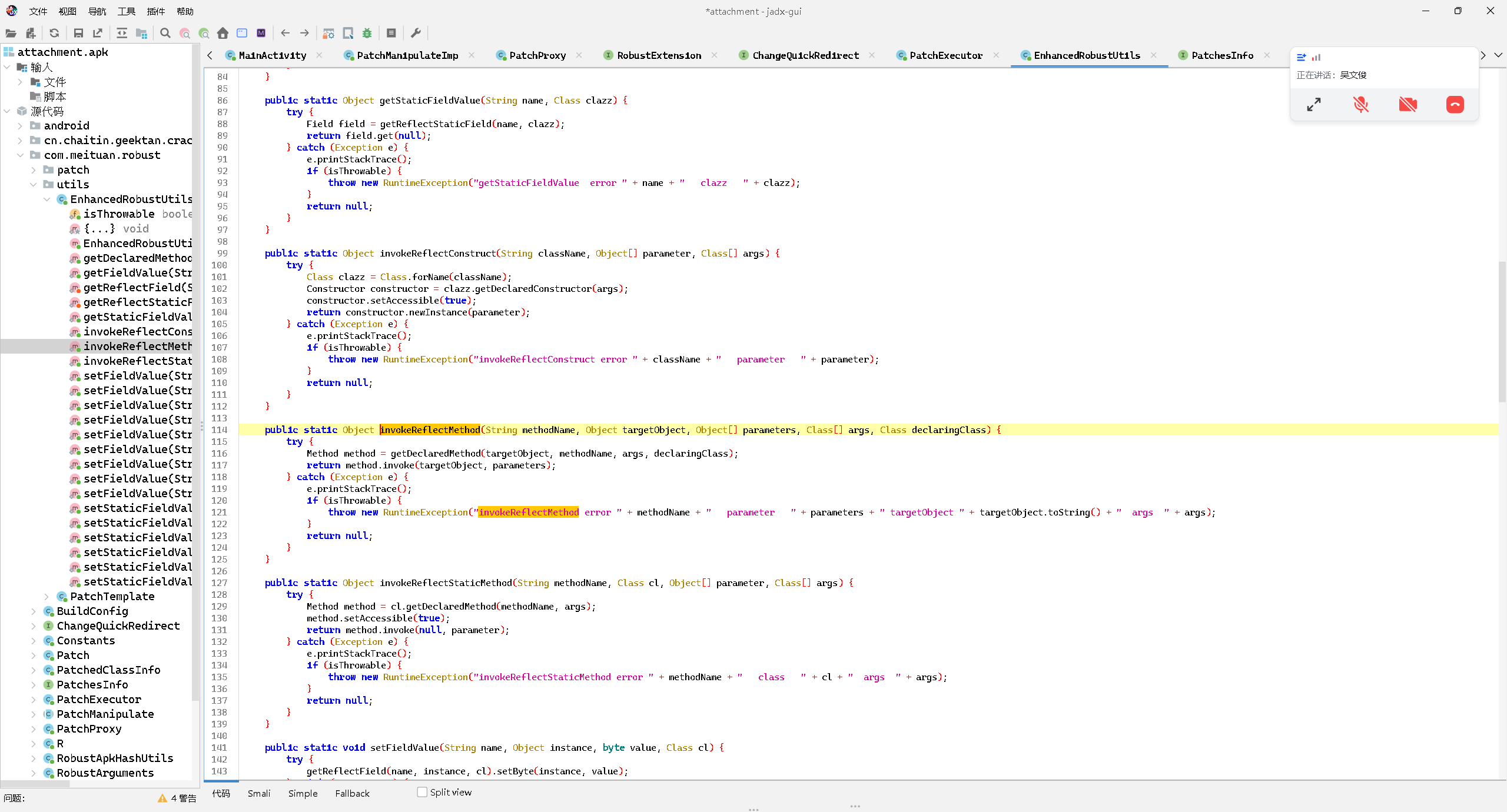Click the navigate back arrow icon
Screen dimensions: 1507x812
[286, 34]
